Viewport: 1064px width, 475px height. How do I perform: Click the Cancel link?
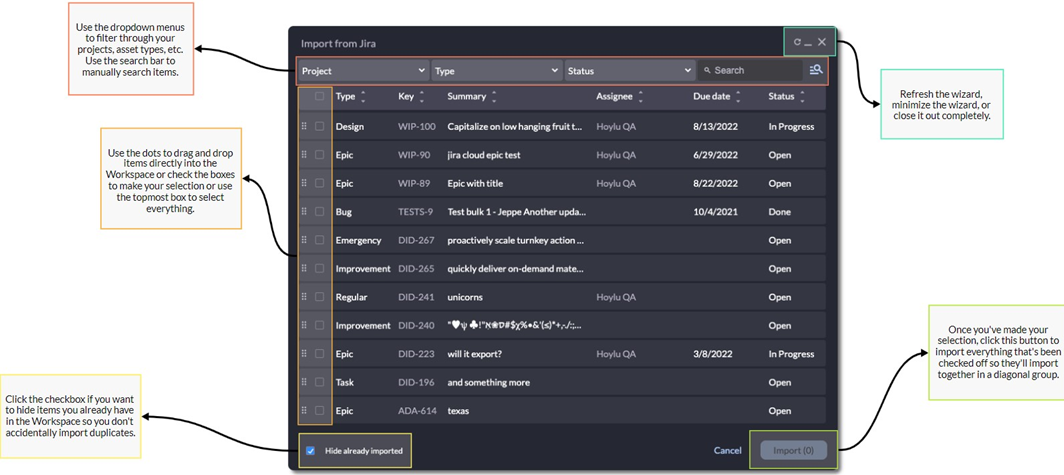(727, 451)
